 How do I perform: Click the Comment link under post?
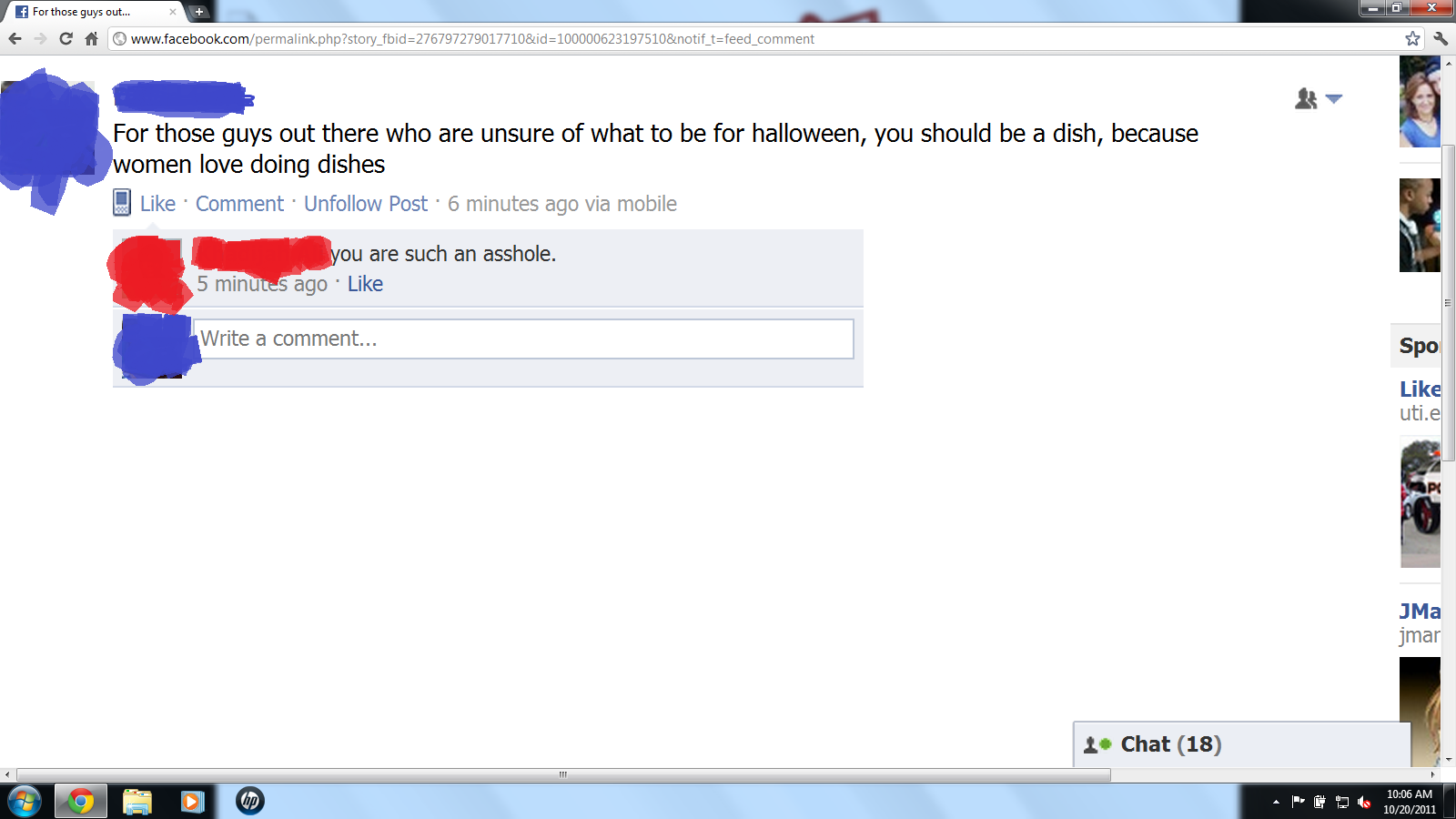click(239, 204)
